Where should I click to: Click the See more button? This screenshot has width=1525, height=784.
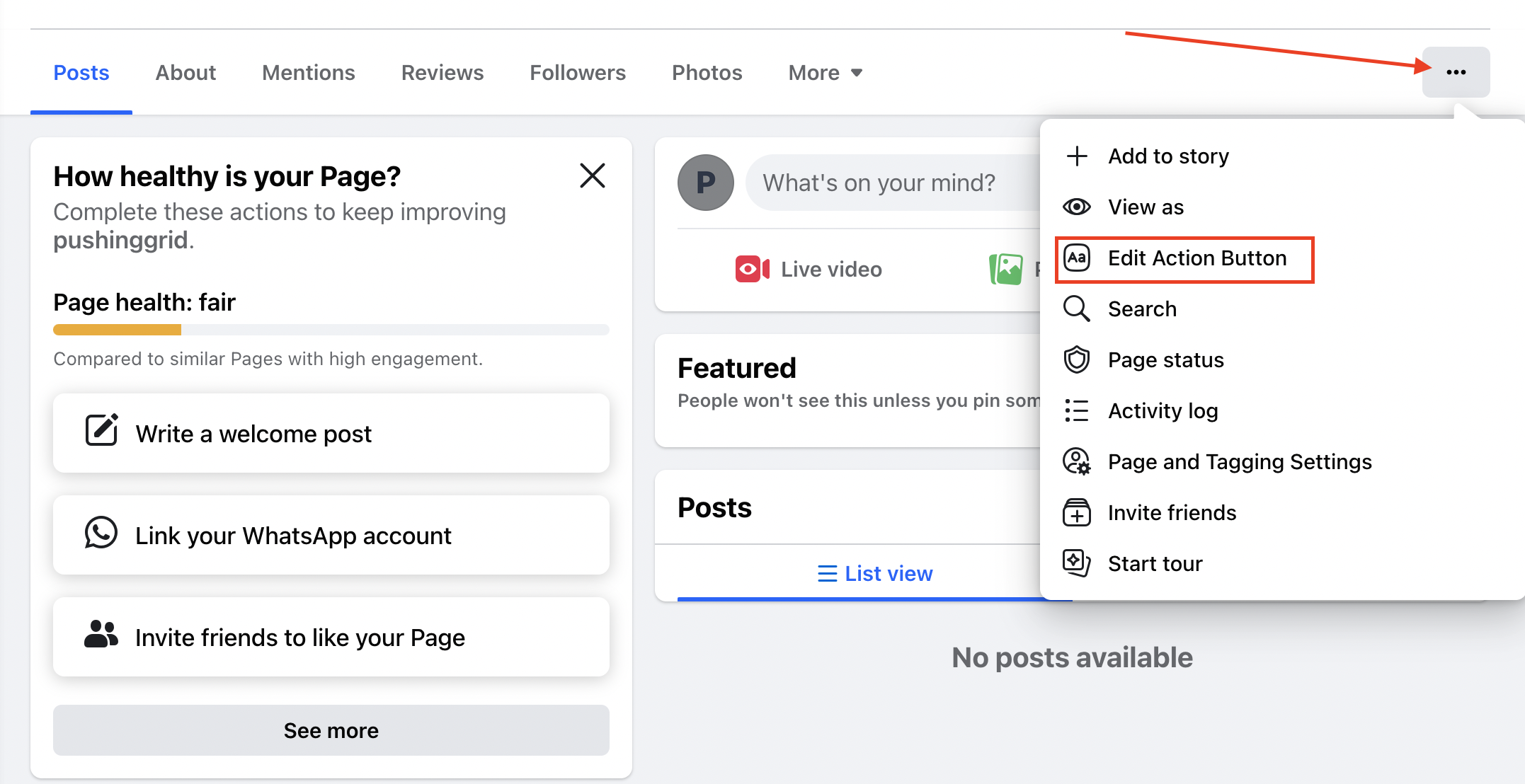(x=331, y=730)
